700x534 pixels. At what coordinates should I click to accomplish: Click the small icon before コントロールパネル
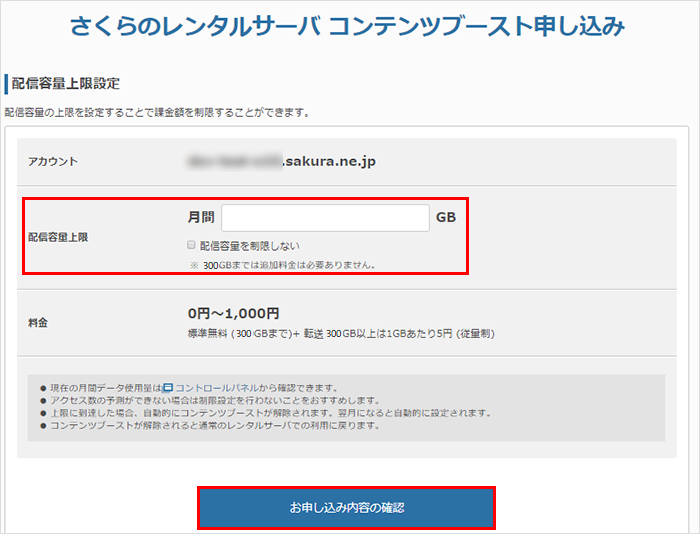pyautogui.click(x=168, y=387)
